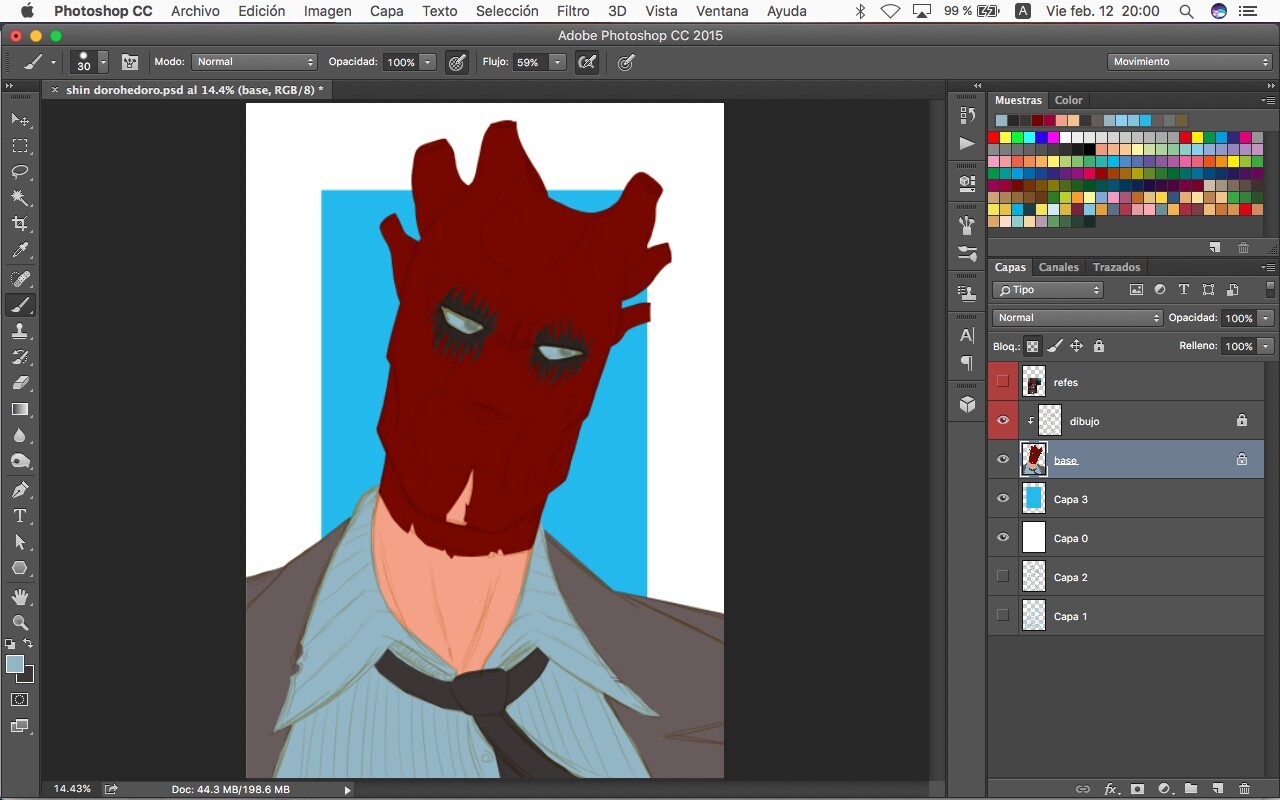Screen dimensions: 1280x800
Task: Open the Ventana menu
Action: tap(722, 11)
